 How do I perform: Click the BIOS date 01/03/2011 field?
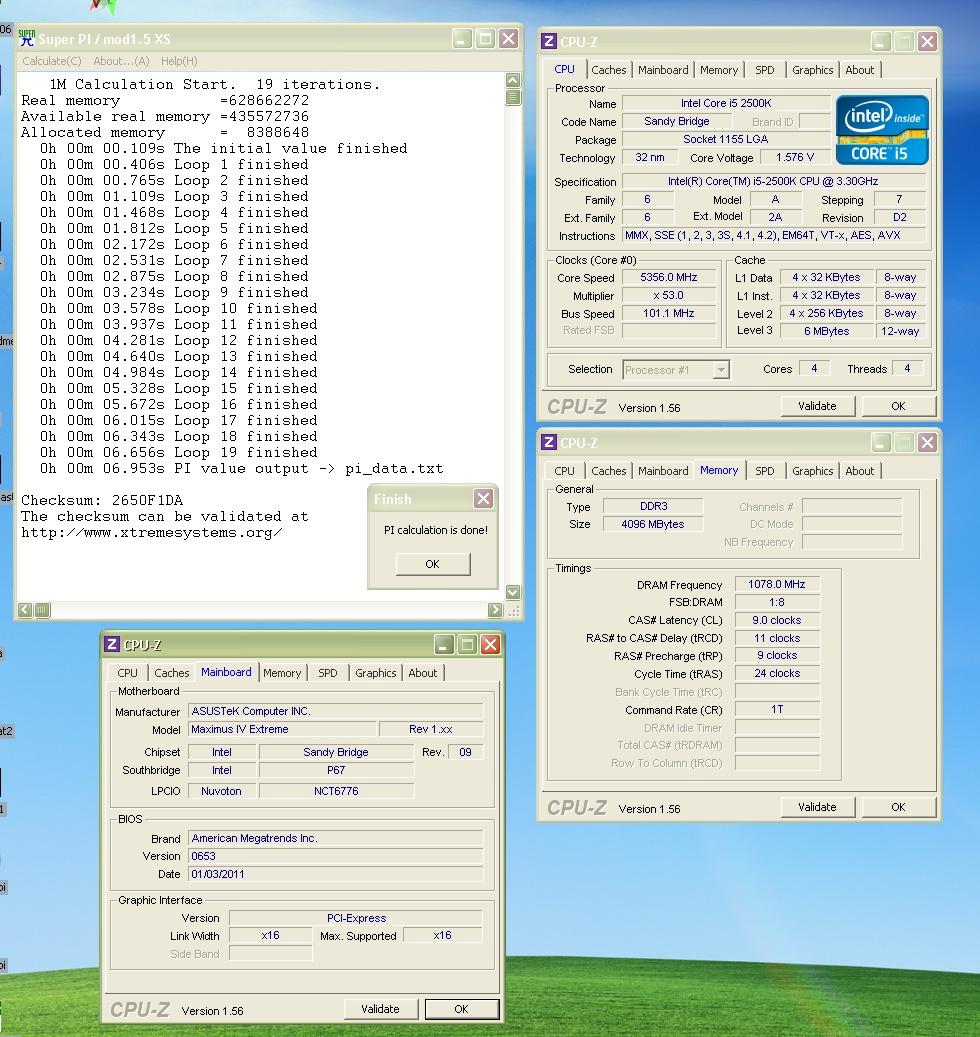336,874
